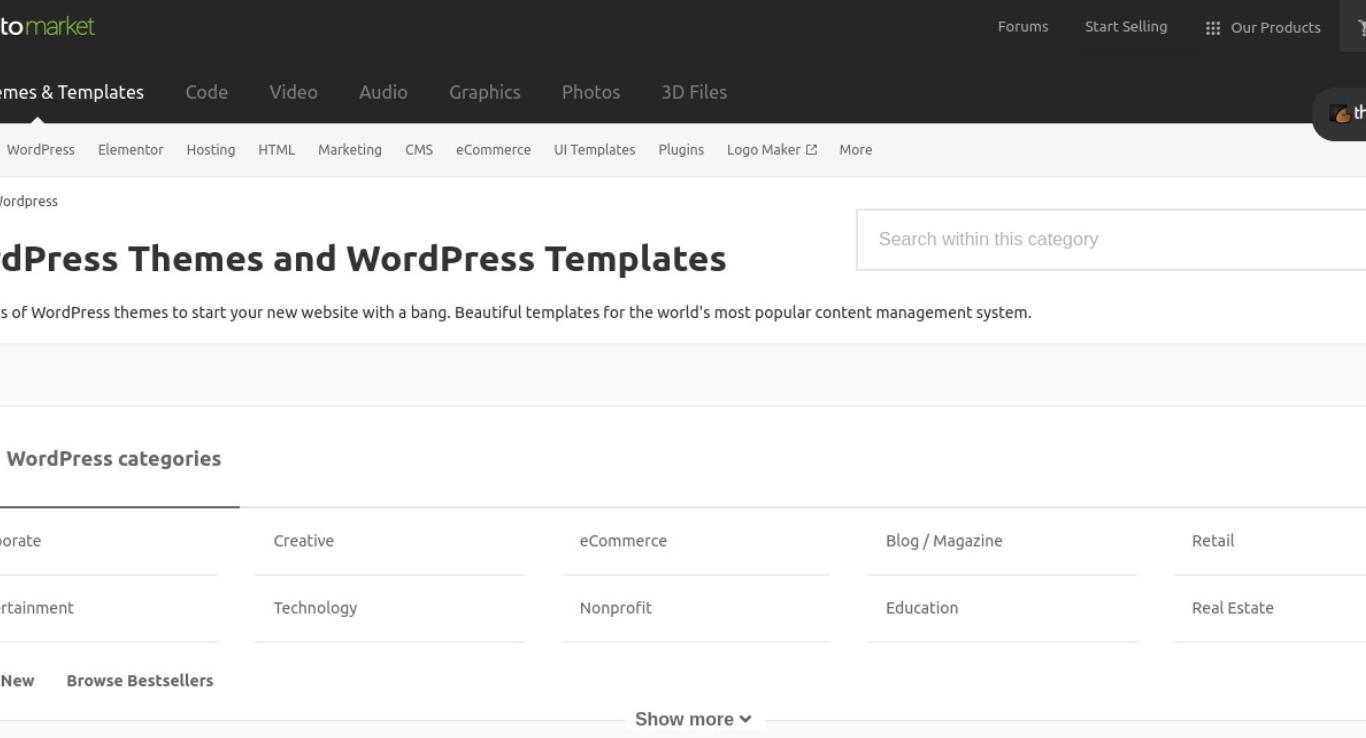This screenshot has width=1366, height=738.
Task: Open the eCommerce category in the list
Action: (623, 541)
